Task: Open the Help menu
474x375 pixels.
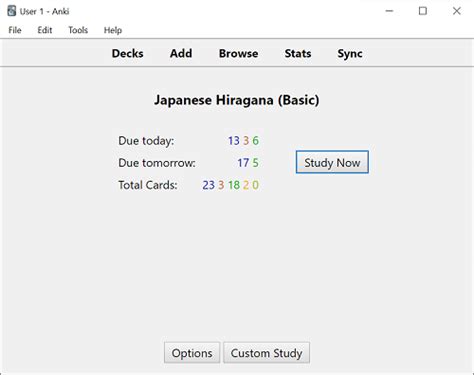Action: point(113,30)
